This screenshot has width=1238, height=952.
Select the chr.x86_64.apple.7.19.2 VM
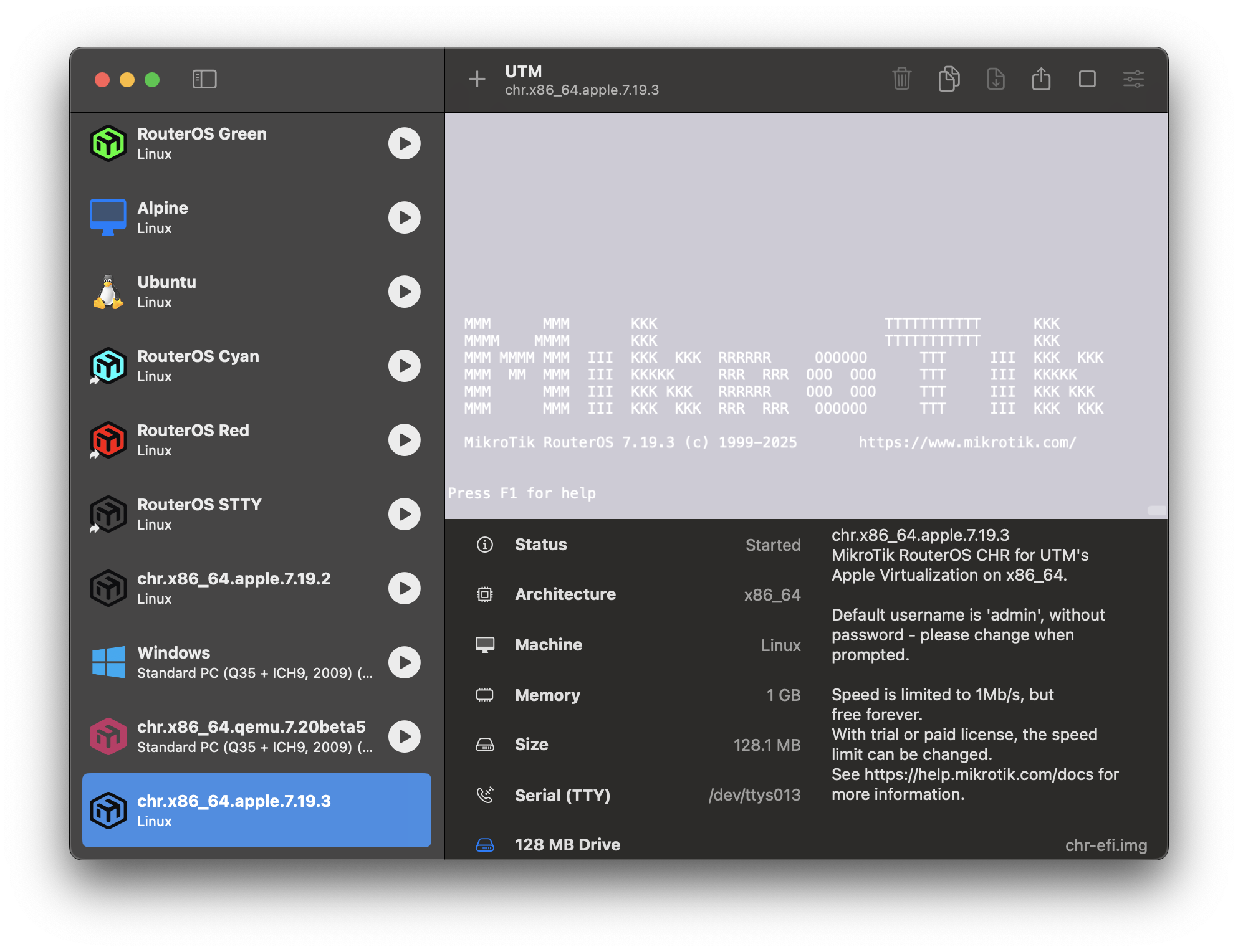[237, 588]
